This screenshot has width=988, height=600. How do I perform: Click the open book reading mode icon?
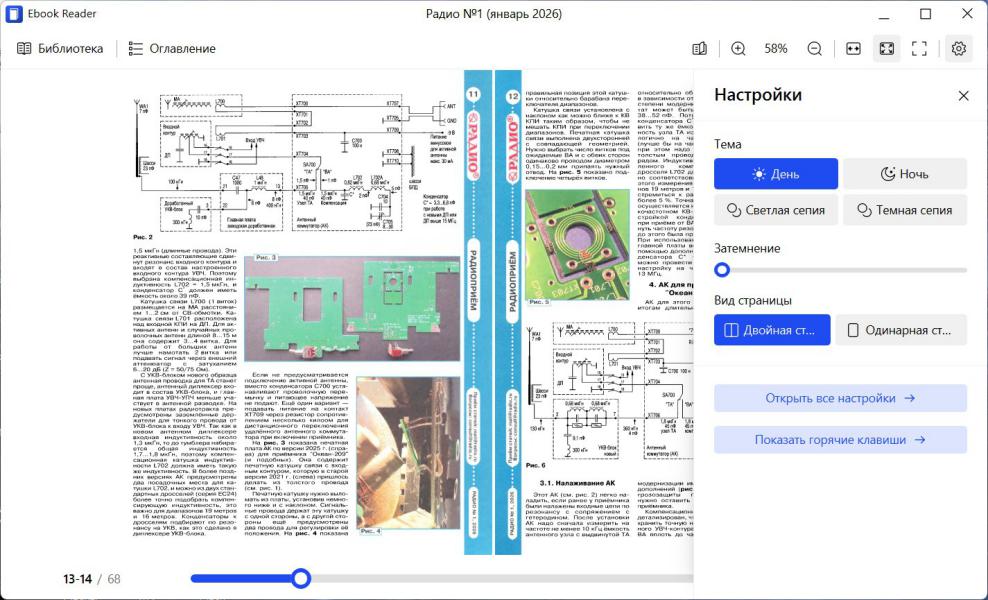click(700, 48)
